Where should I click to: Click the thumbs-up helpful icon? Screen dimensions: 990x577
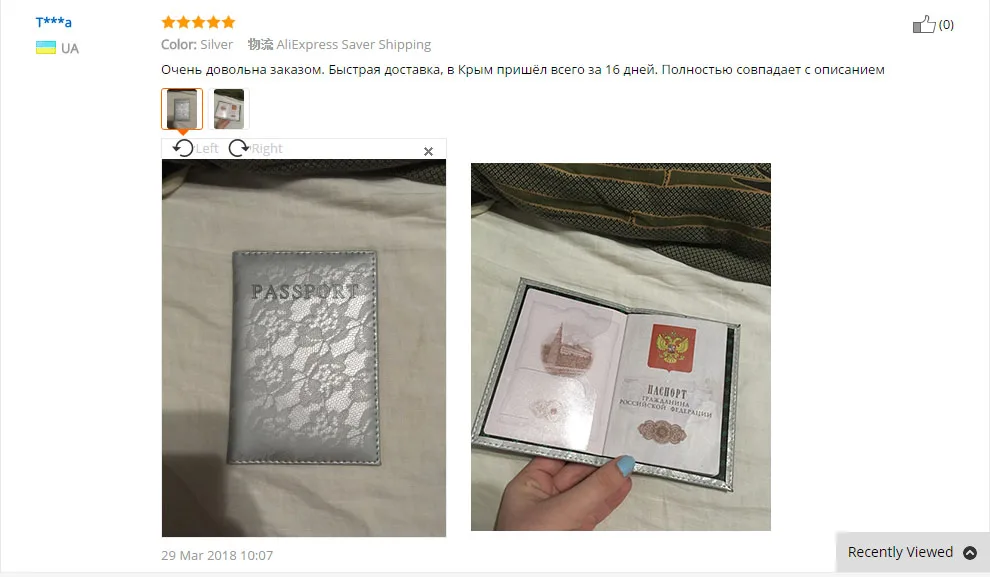pyautogui.click(x=924, y=25)
